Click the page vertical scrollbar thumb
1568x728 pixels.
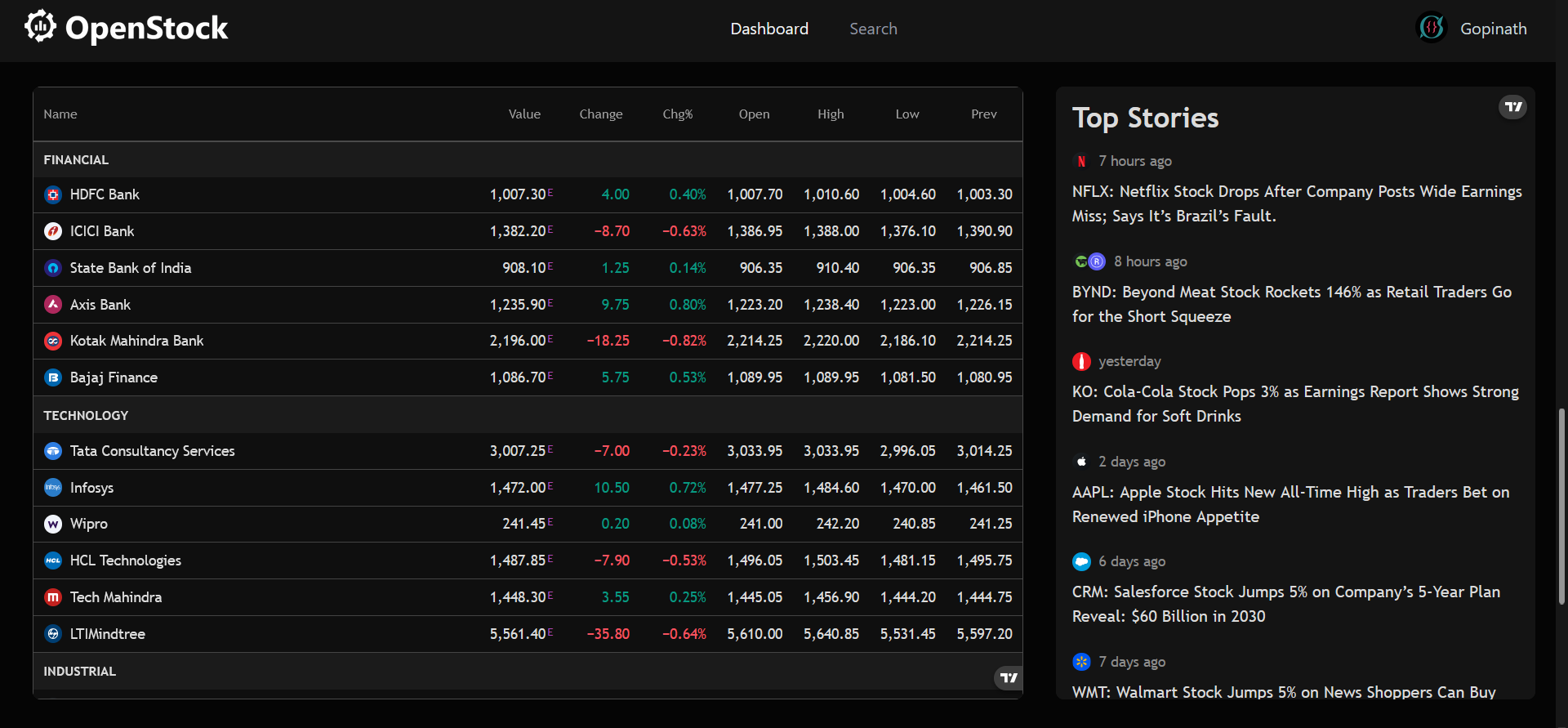pos(1561,507)
